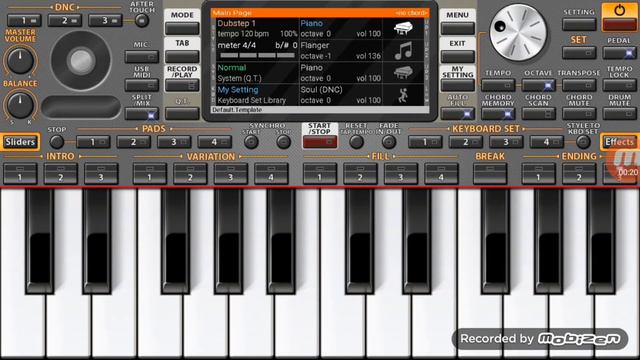Trigger Pad 1
Viewport: 640px width, 360px height.
tap(93, 142)
